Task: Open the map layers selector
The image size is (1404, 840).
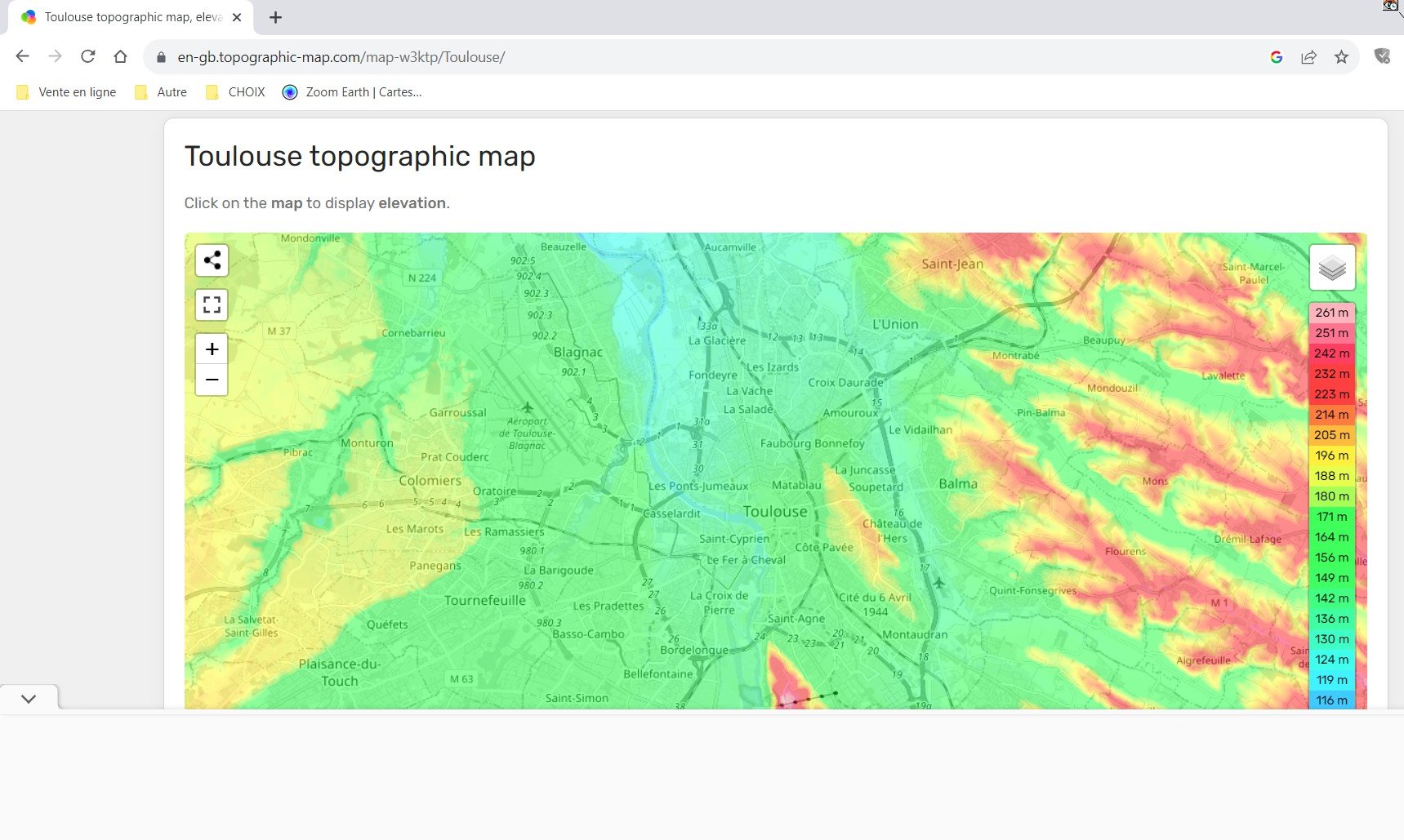Action: click(x=1331, y=265)
